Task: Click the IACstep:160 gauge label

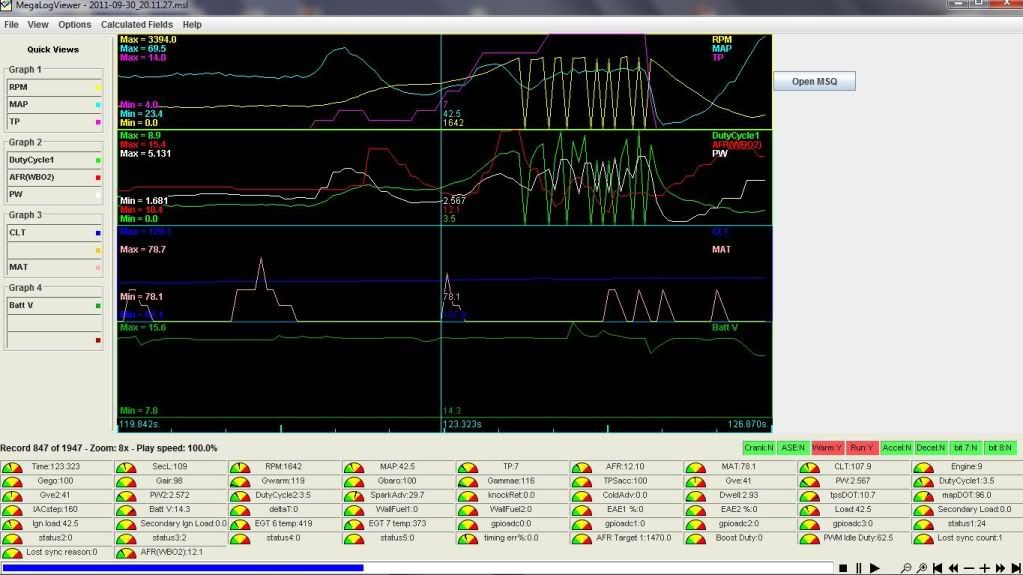Action: (55, 509)
